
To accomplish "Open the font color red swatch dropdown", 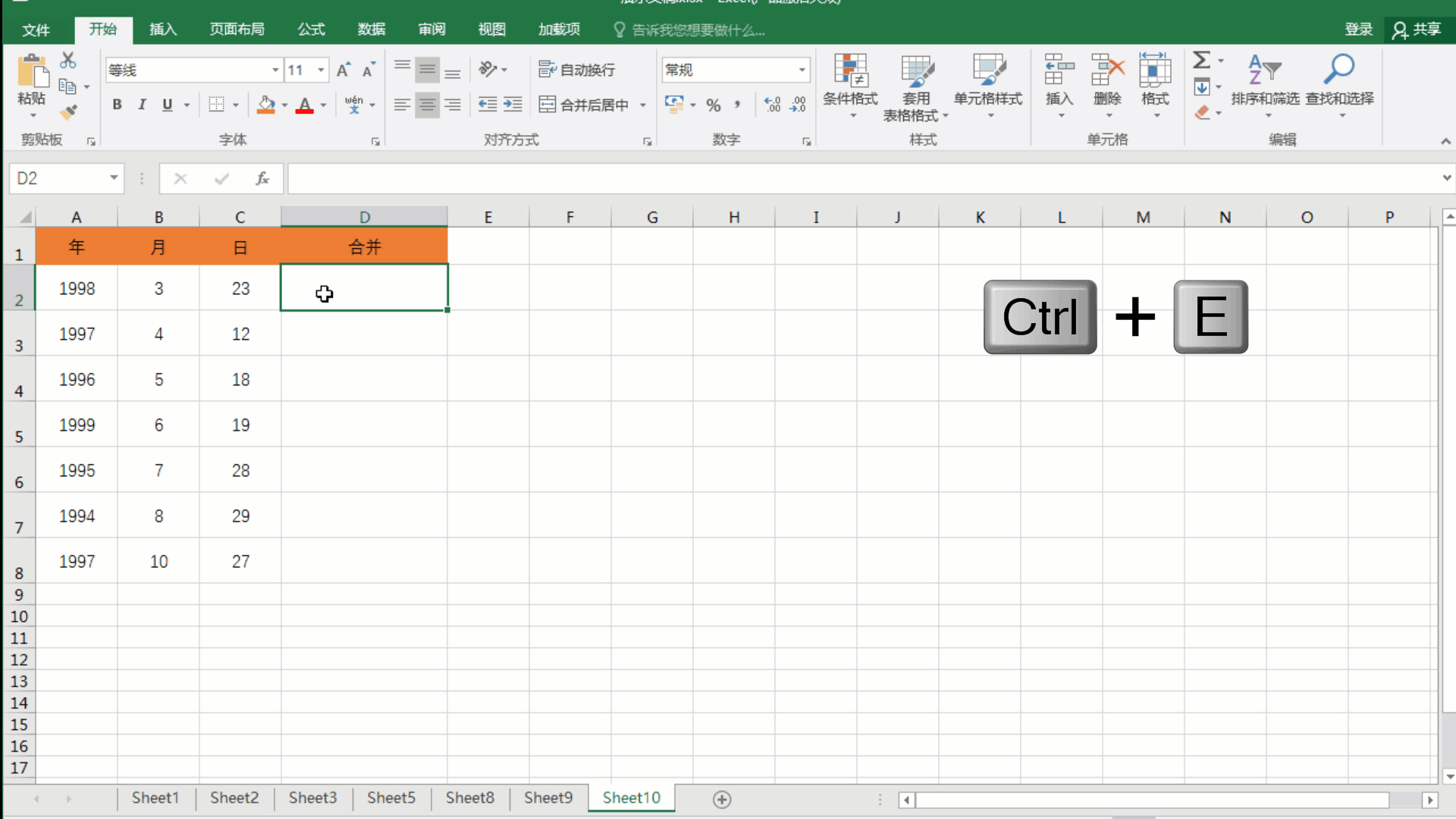I will (324, 105).
